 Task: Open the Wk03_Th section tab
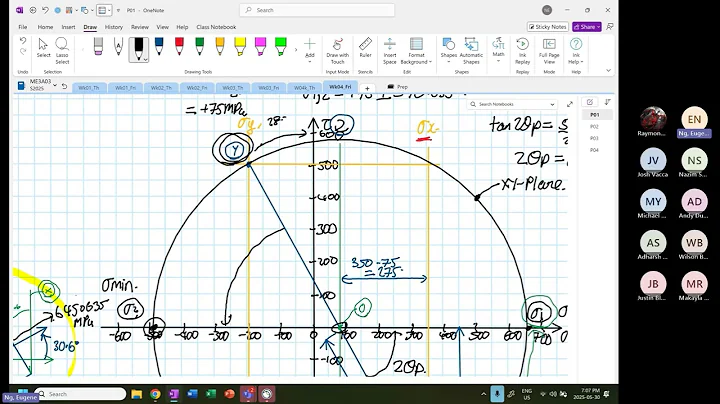[x=233, y=88]
